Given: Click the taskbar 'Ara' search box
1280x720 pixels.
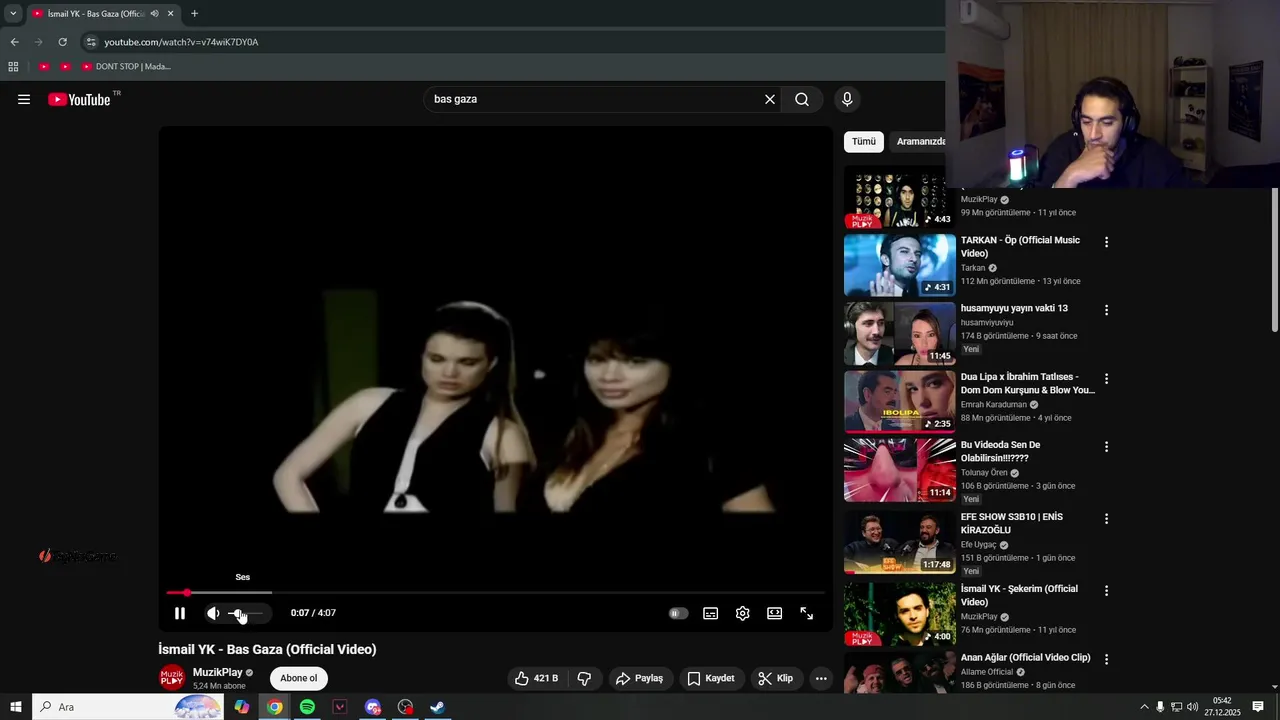Looking at the screenshot, I should [x=130, y=707].
